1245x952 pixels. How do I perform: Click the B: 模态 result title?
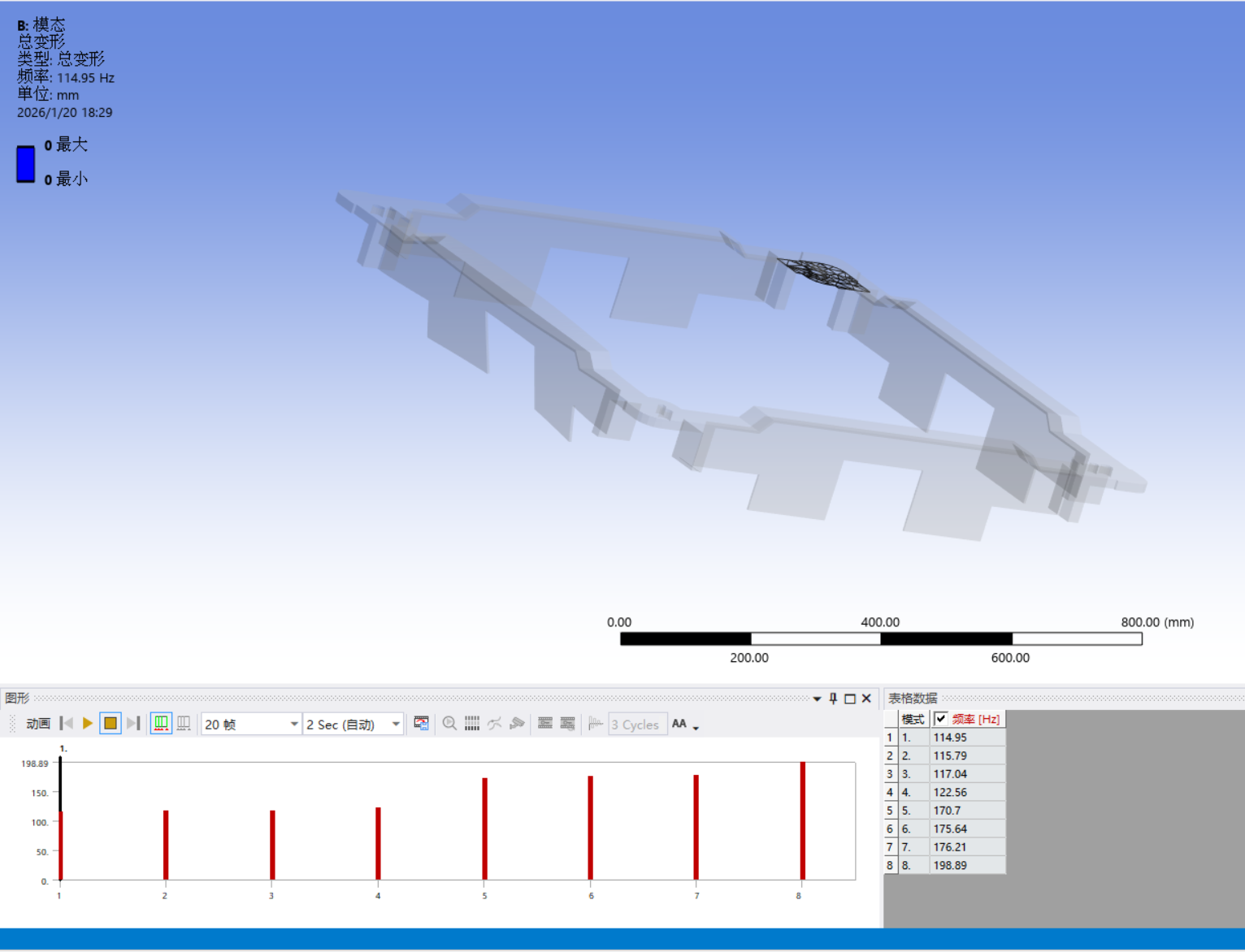41,25
